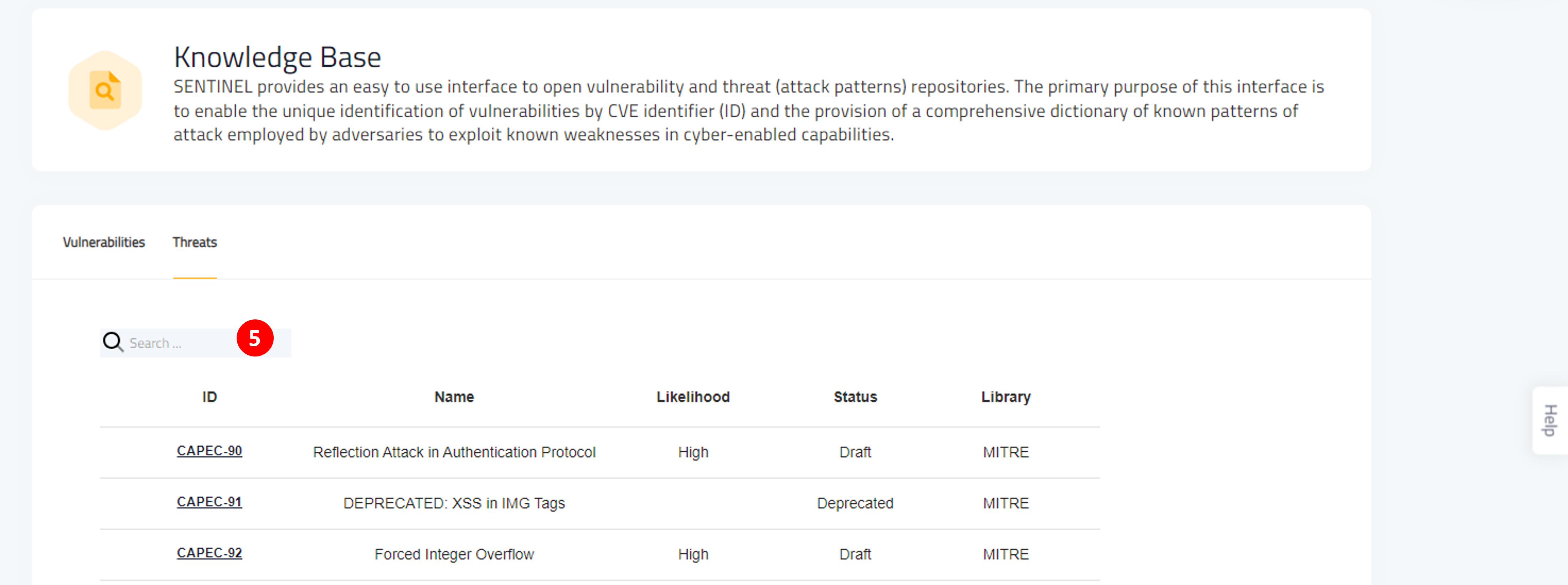
Task: Sort by the Status column header
Action: (855, 397)
